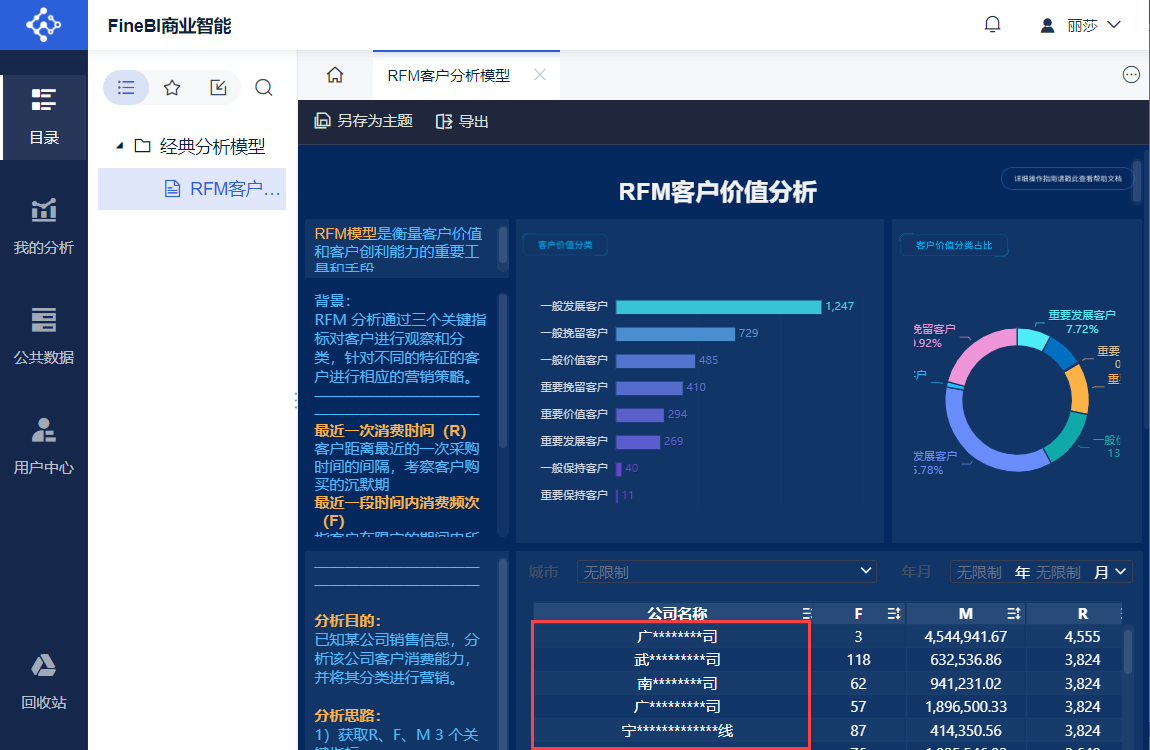The height and width of the screenshot is (750, 1150).
Task: Open the 丽莎 user account menu
Action: point(1081,26)
